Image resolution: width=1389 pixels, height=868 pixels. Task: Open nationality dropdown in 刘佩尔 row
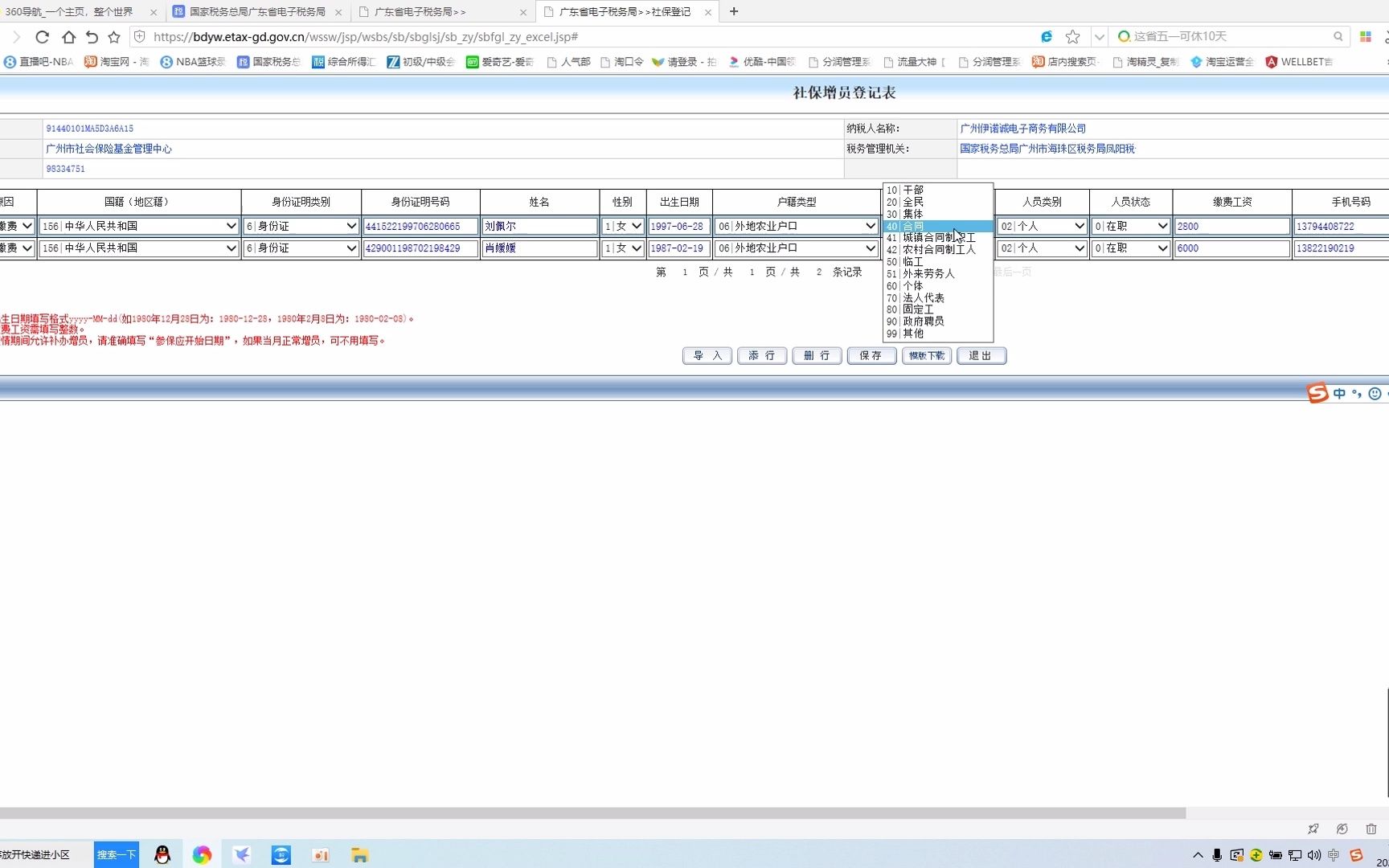coord(139,227)
